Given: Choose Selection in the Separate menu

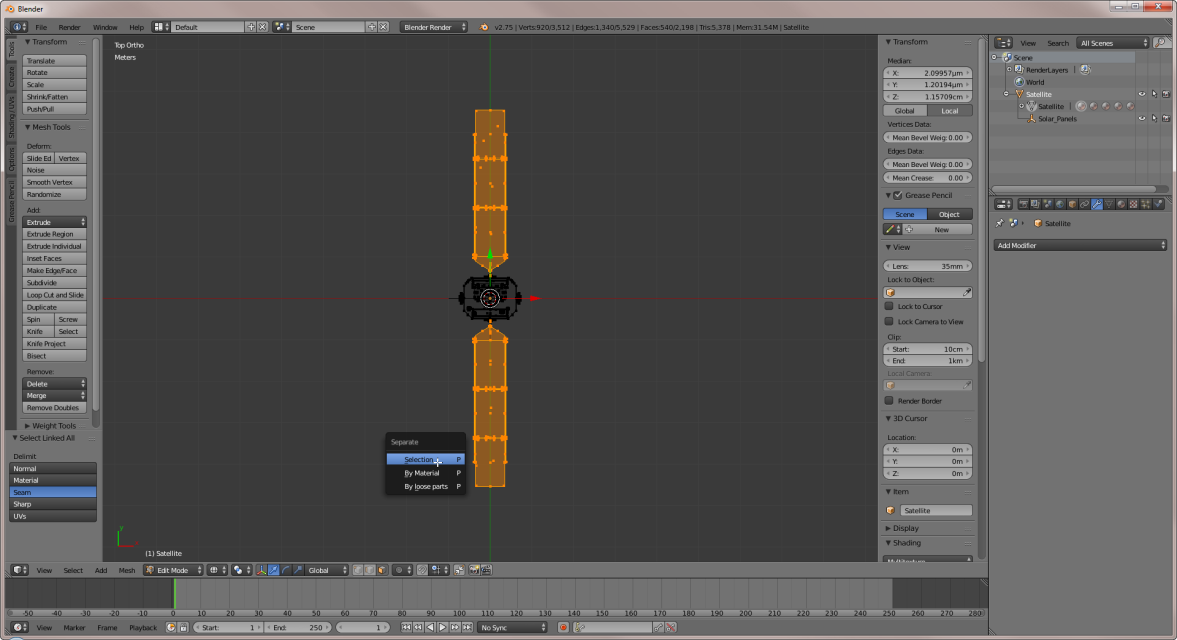Looking at the screenshot, I should (420, 459).
